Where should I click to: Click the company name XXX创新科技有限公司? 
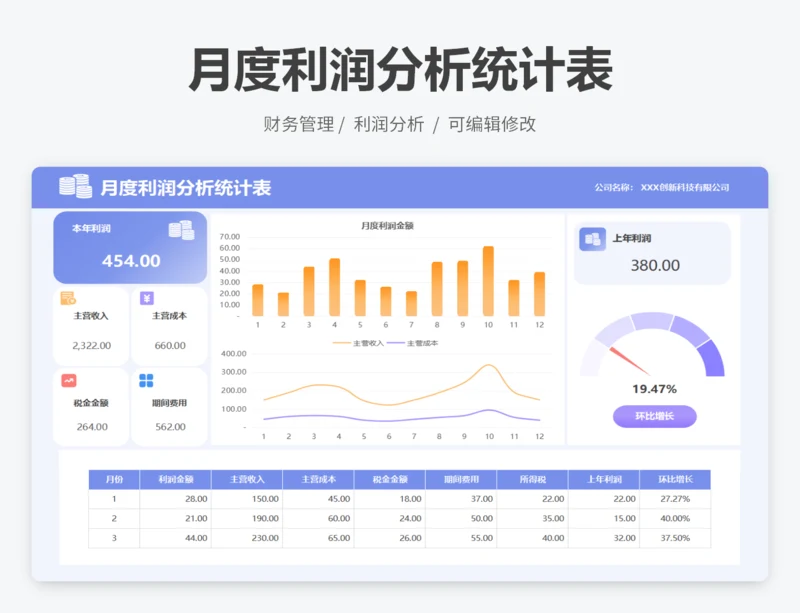[x=685, y=187]
